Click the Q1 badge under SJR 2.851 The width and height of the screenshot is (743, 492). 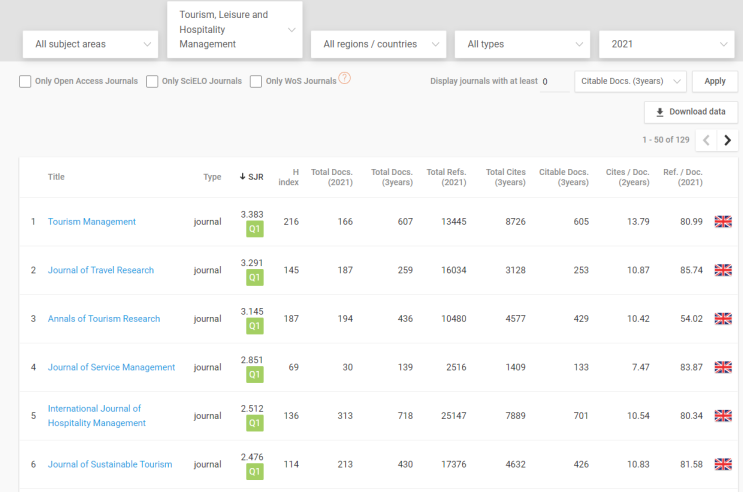tap(254, 374)
